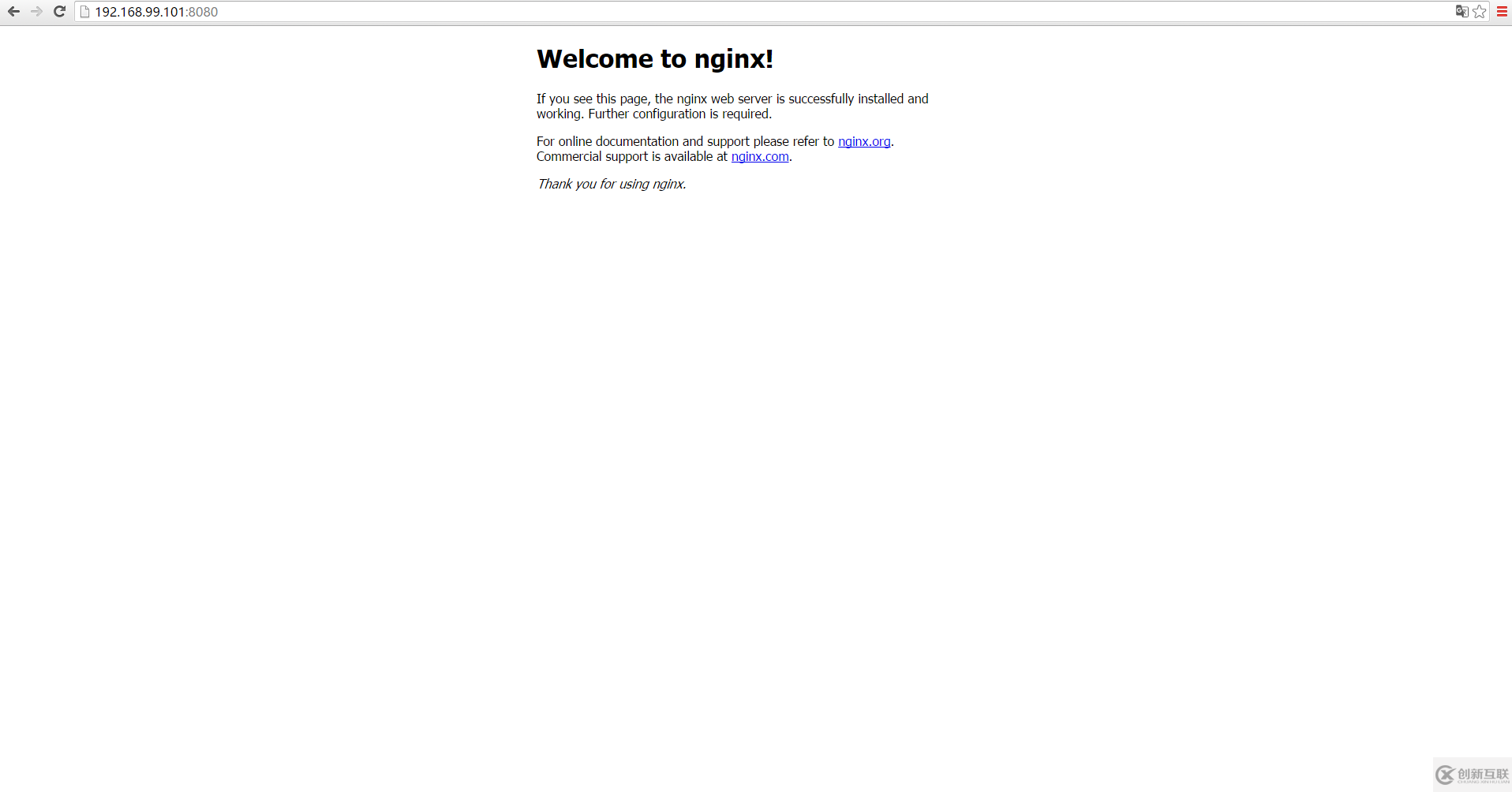Viewport: 1512px width, 792px height.
Task: Go back to the previous page
Action: pyautogui.click(x=13, y=12)
